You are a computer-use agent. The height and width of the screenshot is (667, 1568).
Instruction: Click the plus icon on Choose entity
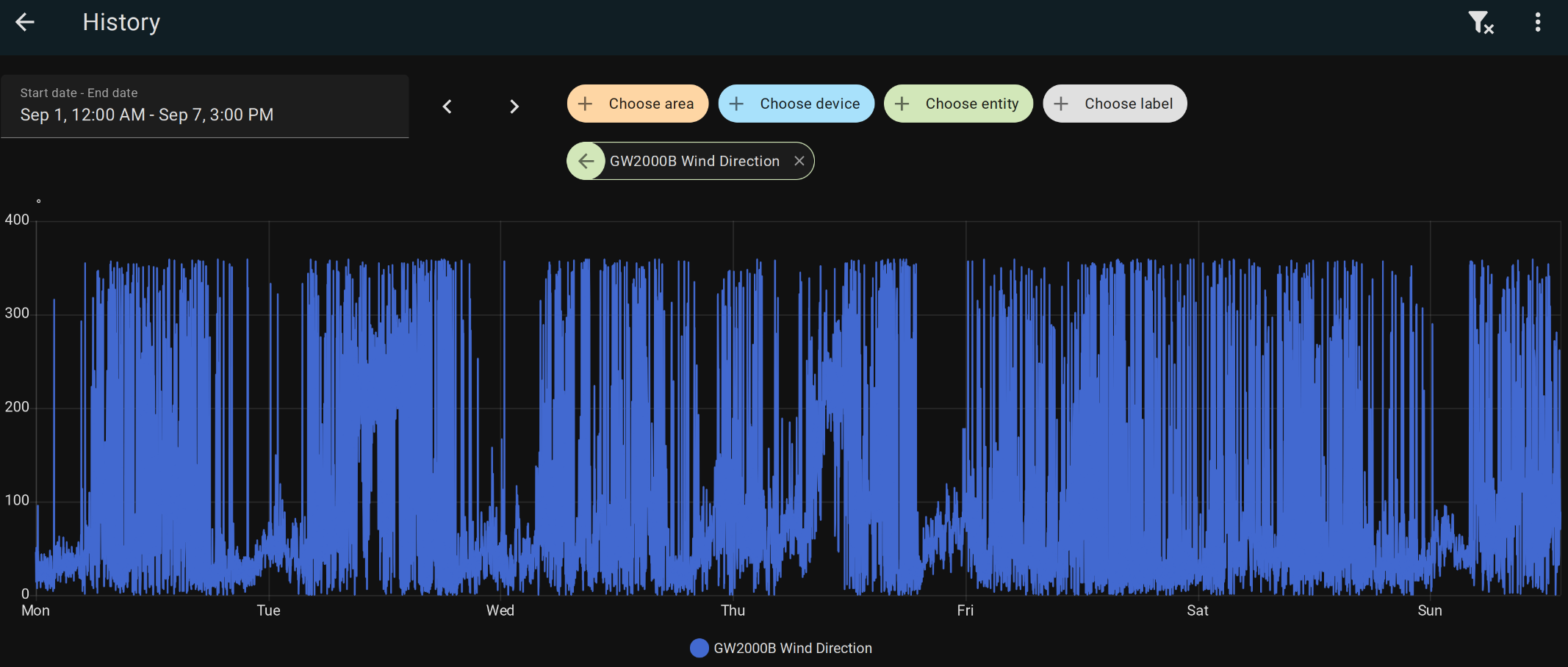tap(902, 104)
